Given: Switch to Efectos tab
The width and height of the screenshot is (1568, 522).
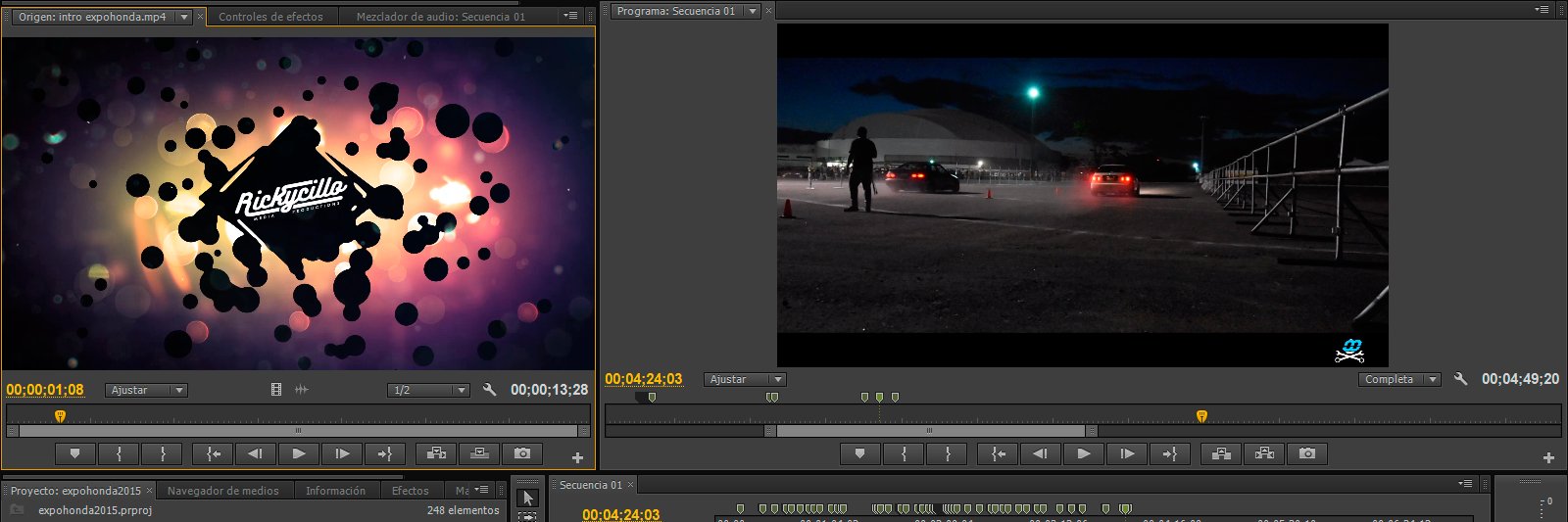Looking at the screenshot, I should tap(411, 491).
